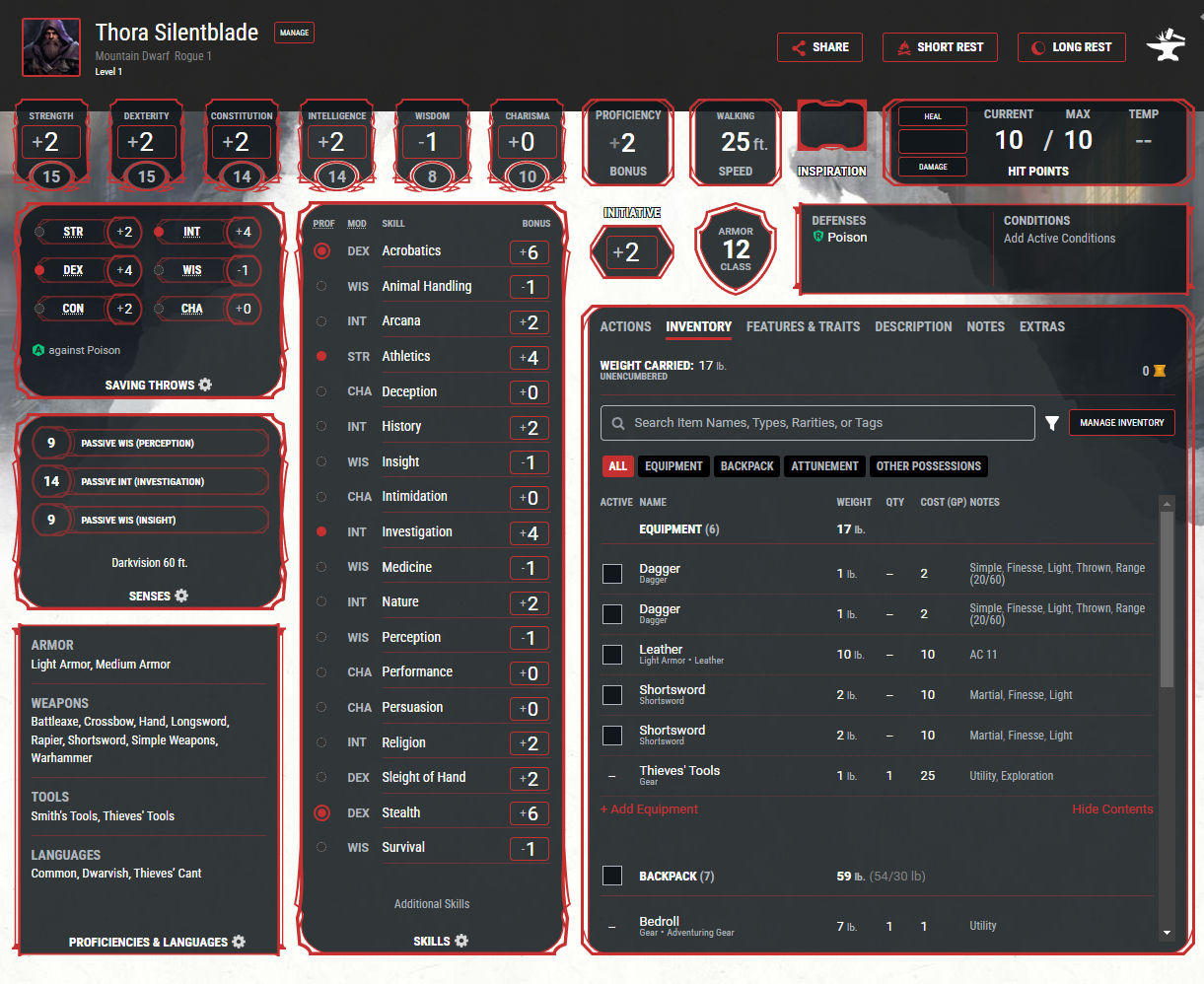
Task: Open the inventory filter funnel
Action: tap(1052, 423)
